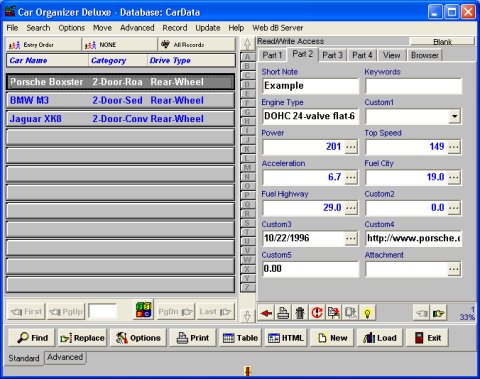The height and width of the screenshot is (379, 480).
Task: Click the ellipsis button beside Acceleration
Action: (351, 177)
